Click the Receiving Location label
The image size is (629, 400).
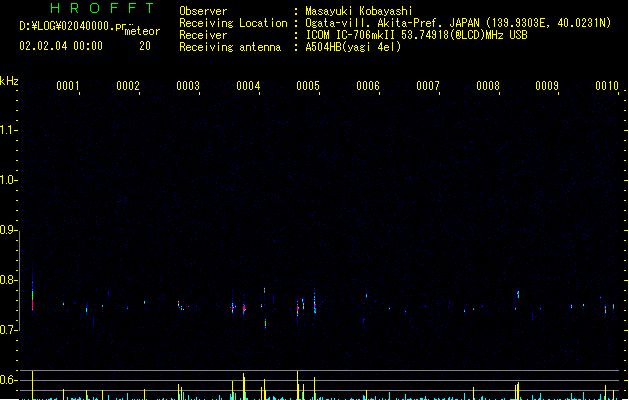click(x=233, y=23)
